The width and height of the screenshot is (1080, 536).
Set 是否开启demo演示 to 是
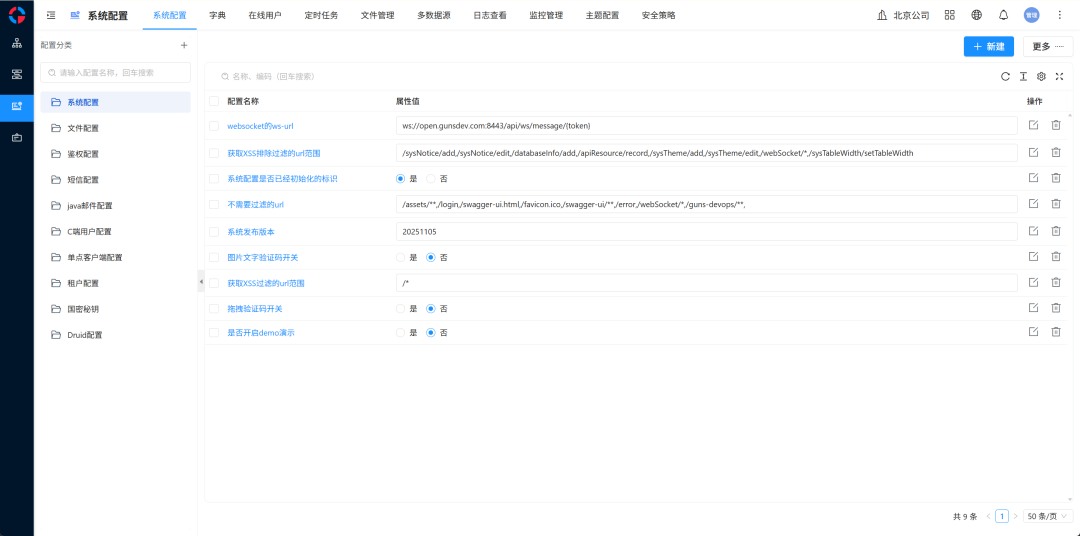pyautogui.click(x=401, y=333)
